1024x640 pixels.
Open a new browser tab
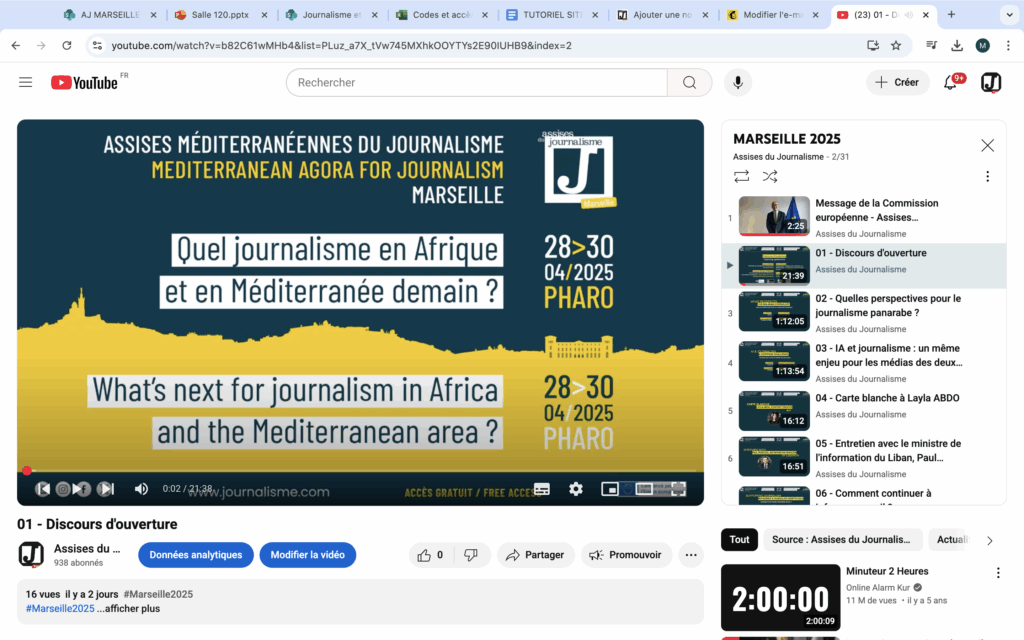pyautogui.click(x=952, y=14)
